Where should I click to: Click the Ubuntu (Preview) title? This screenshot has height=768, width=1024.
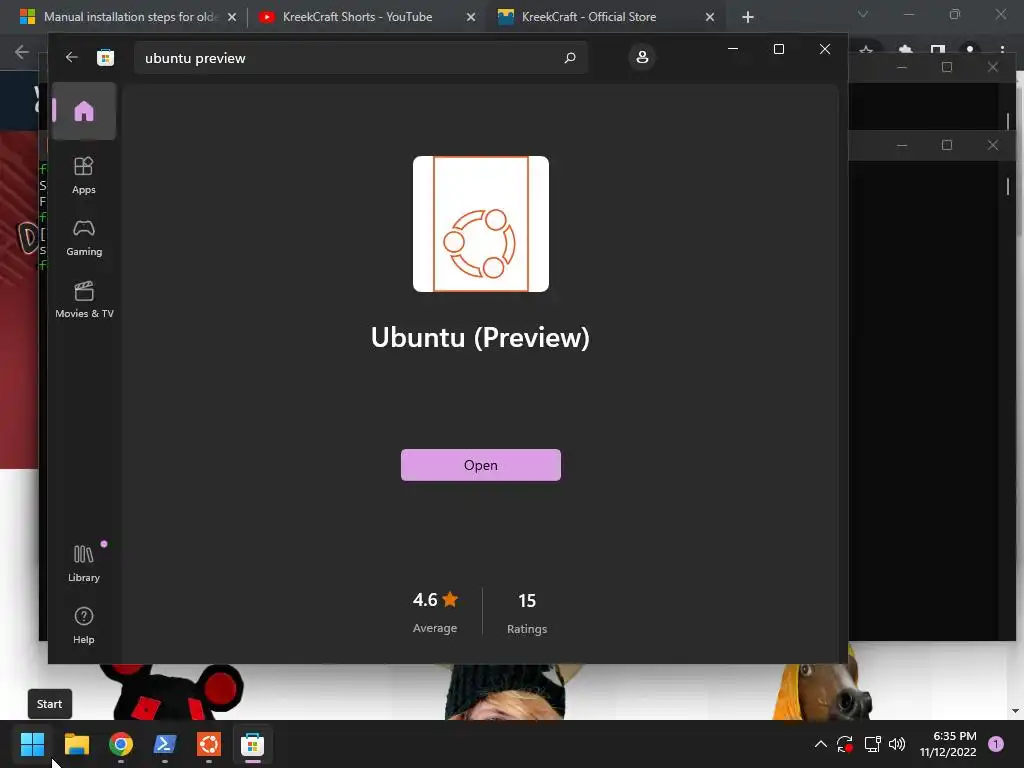point(480,338)
